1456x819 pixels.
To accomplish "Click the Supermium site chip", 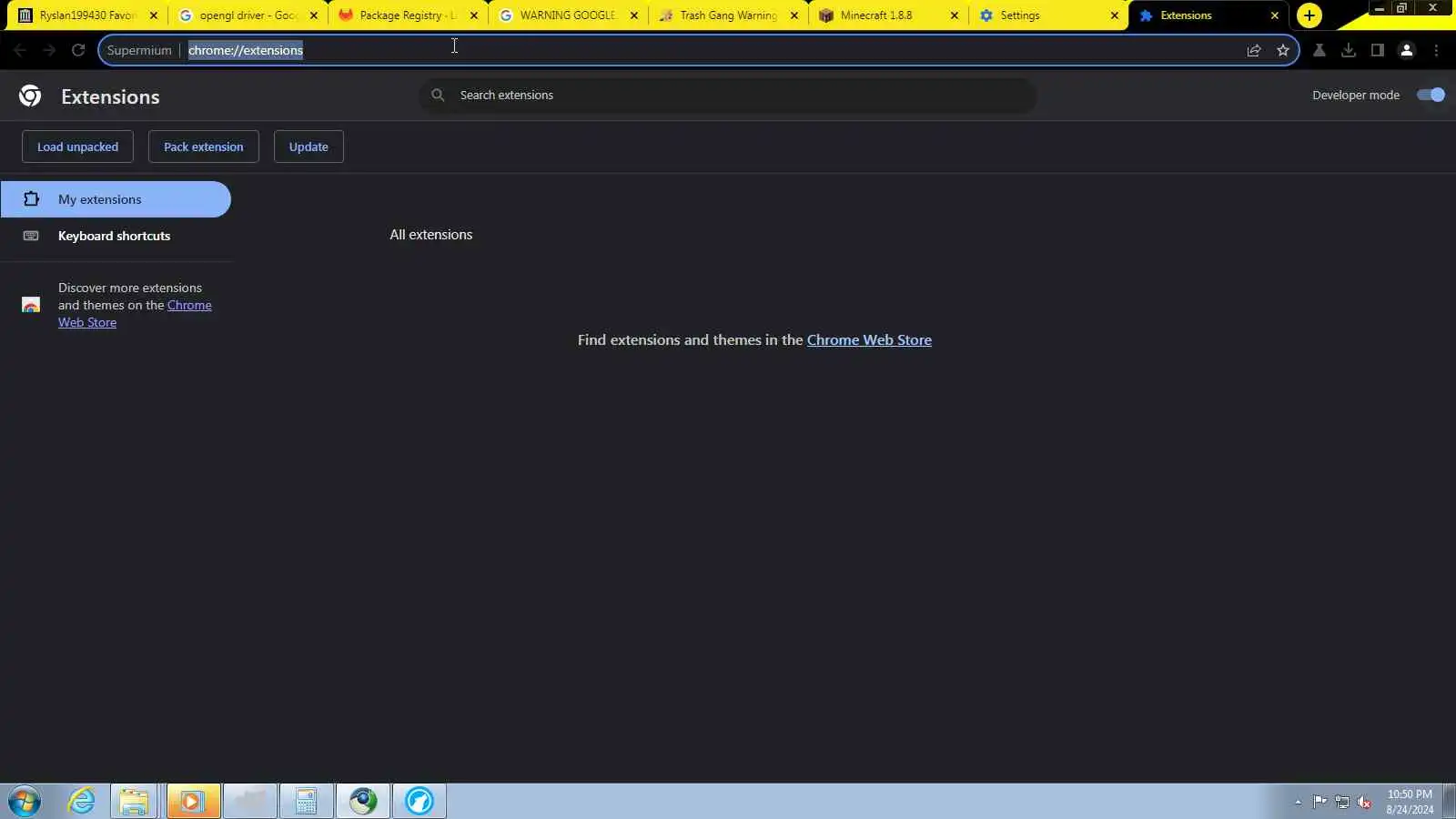I will (x=139, y=50).
